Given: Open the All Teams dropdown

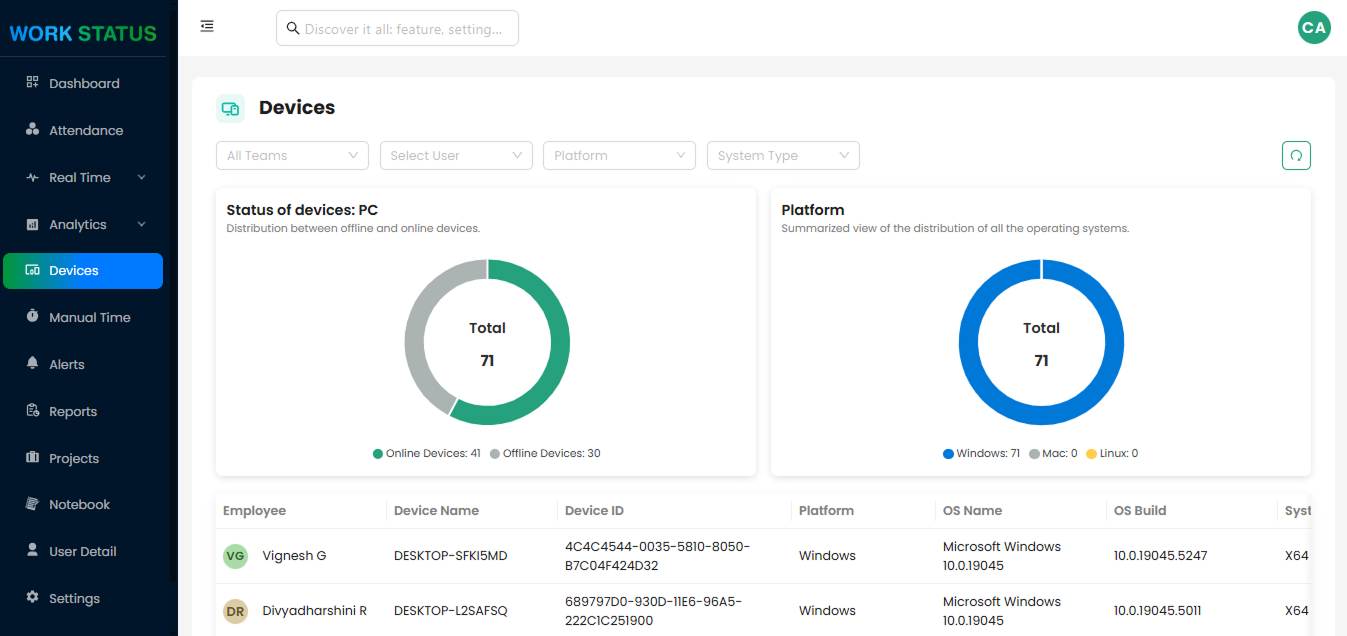Looking at the screenshot, I should [x=292, y=155].
